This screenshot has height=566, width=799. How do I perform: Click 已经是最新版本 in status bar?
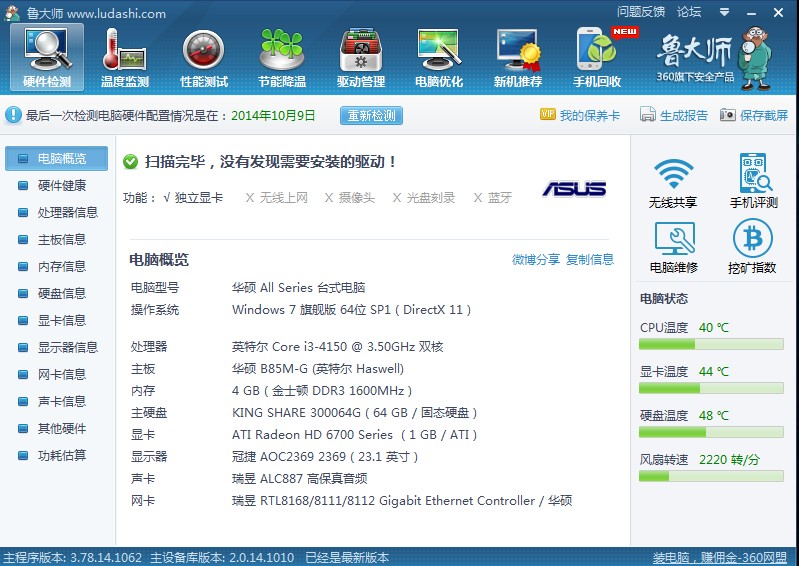347,558
